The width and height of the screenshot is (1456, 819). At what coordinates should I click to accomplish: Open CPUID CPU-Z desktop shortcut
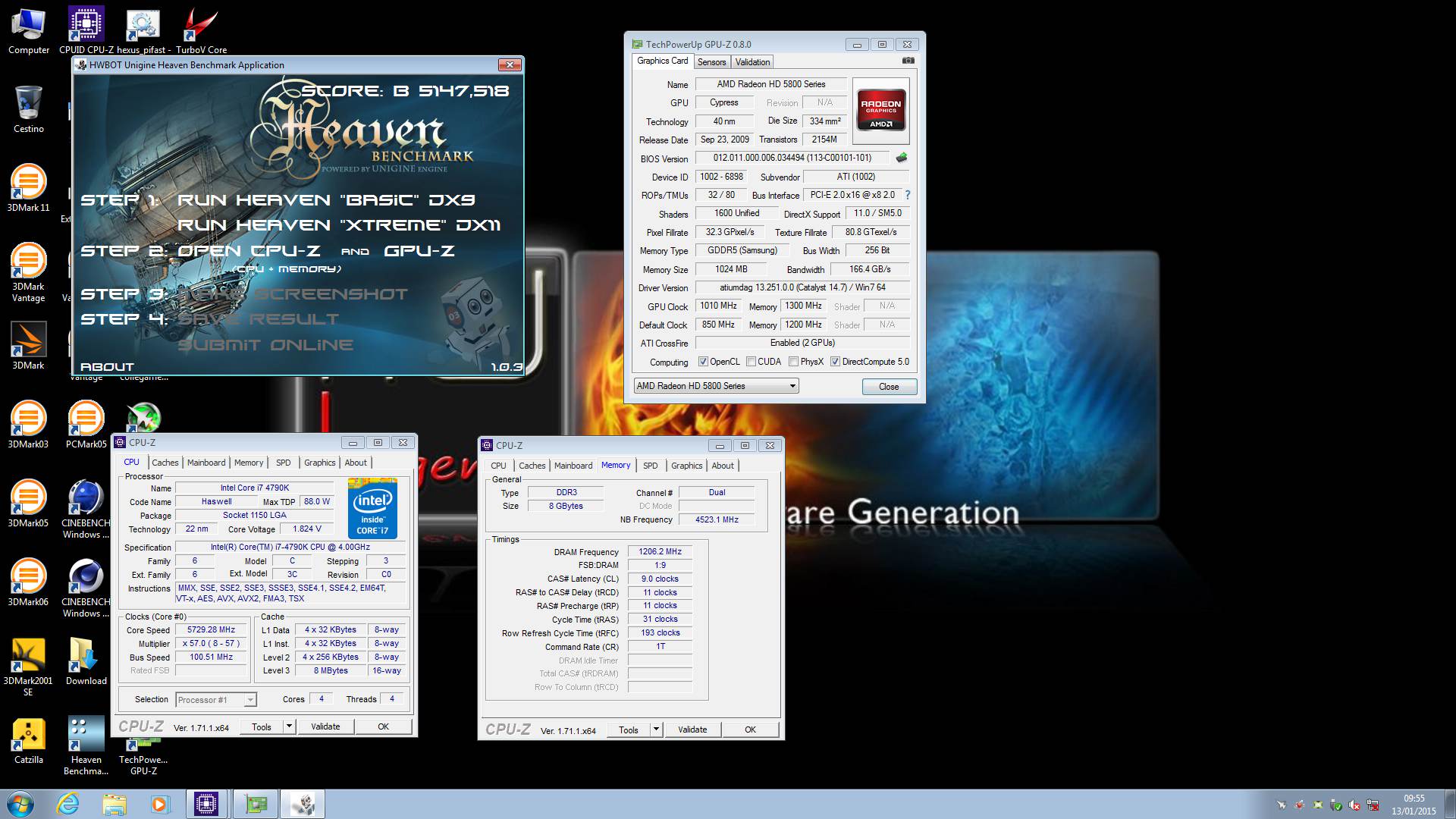(x=86, y=32)
